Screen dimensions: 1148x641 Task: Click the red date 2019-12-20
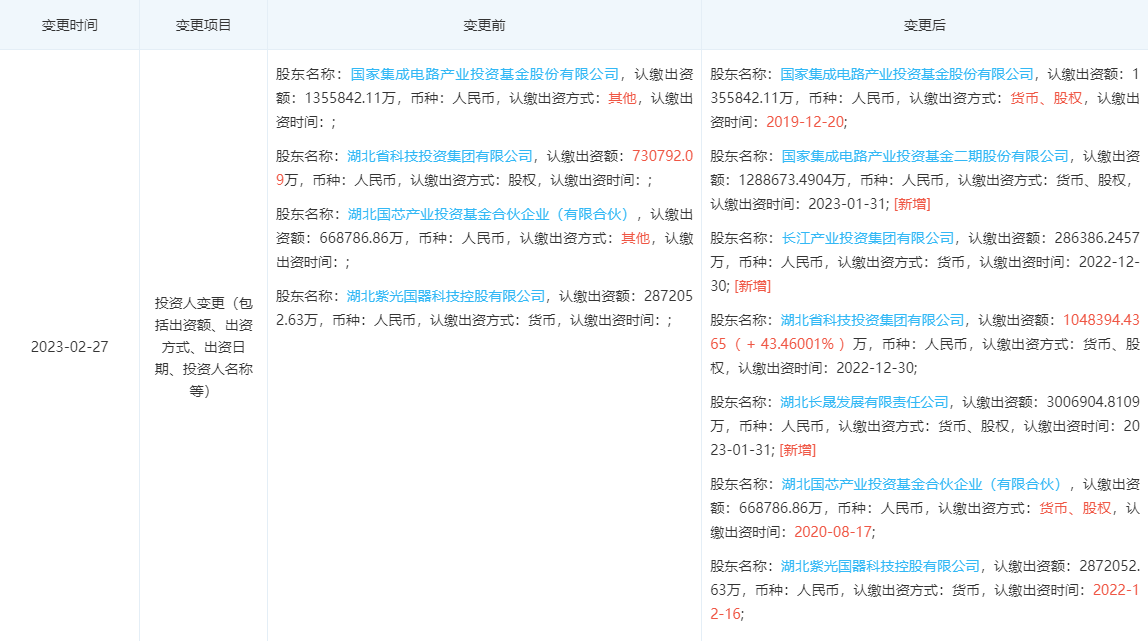805,121
